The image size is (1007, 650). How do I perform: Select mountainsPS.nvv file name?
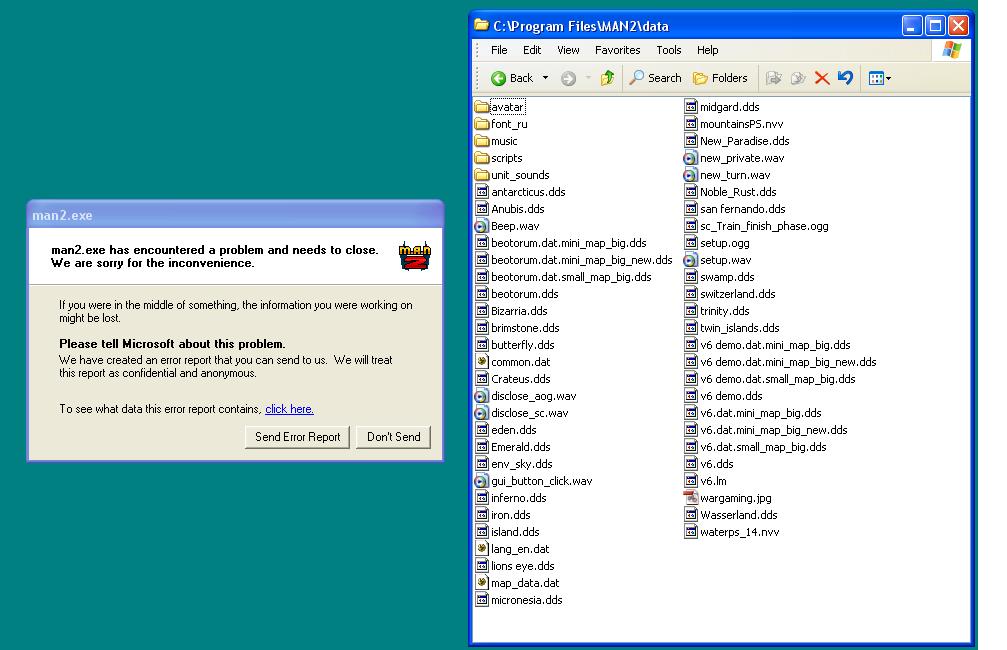pyautogui.click(x=742, y=124)
